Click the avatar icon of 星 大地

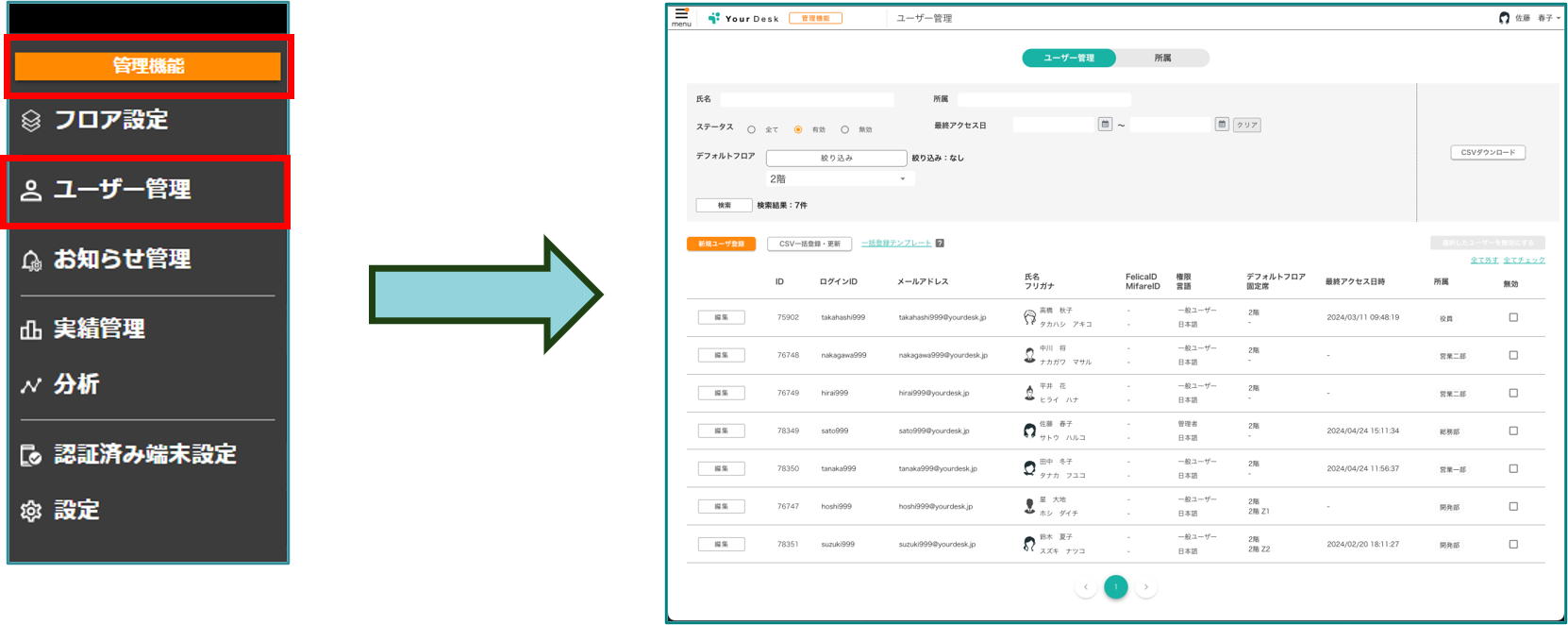pyautogui.click(x=1029, y=506)
